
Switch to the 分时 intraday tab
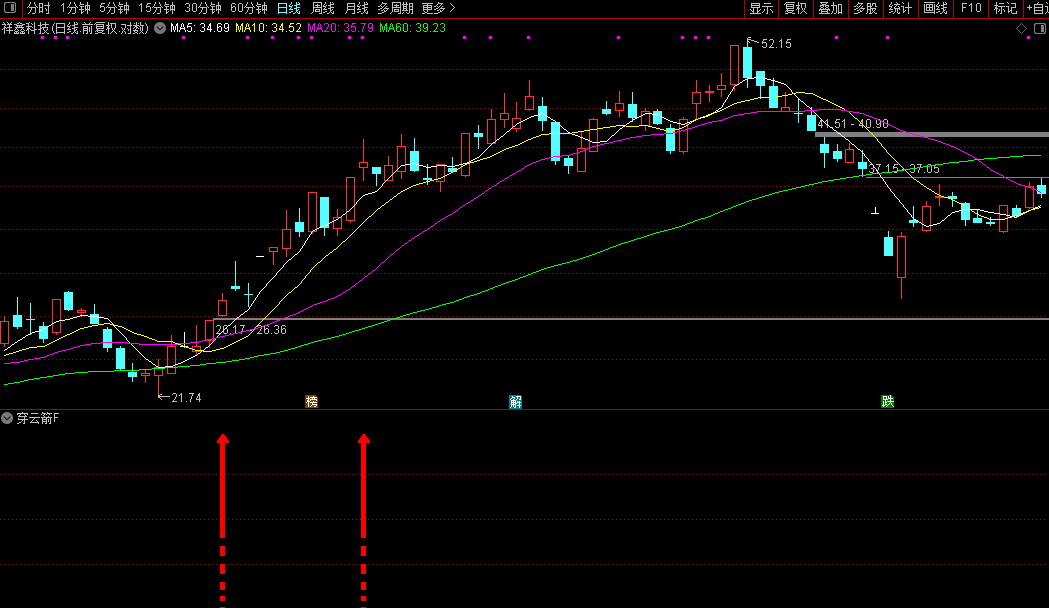(38, 8)
